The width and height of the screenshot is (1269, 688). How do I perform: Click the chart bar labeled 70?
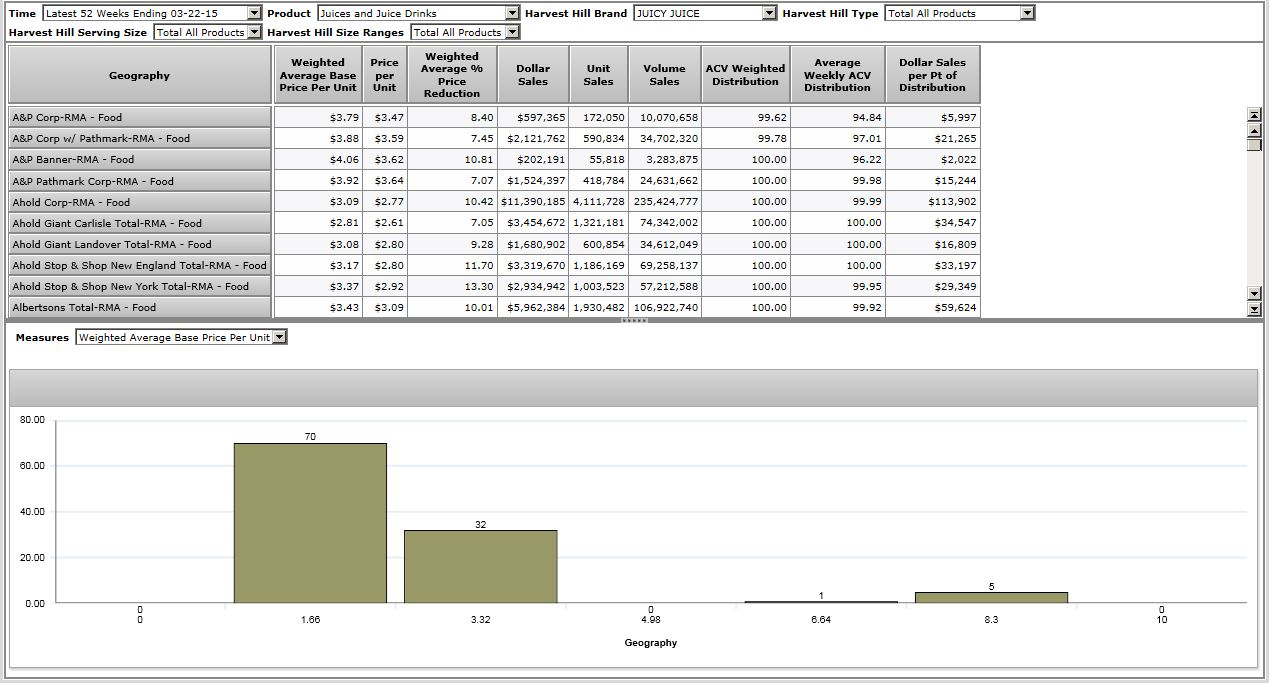[x=310, y=523]
